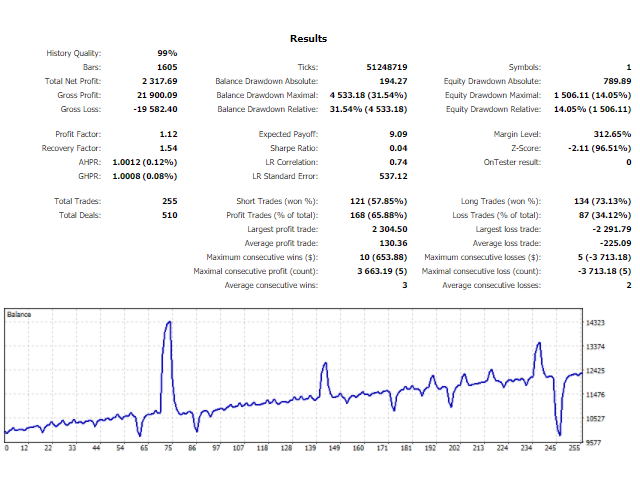Click the Results heading at top

tap(308, 38)
